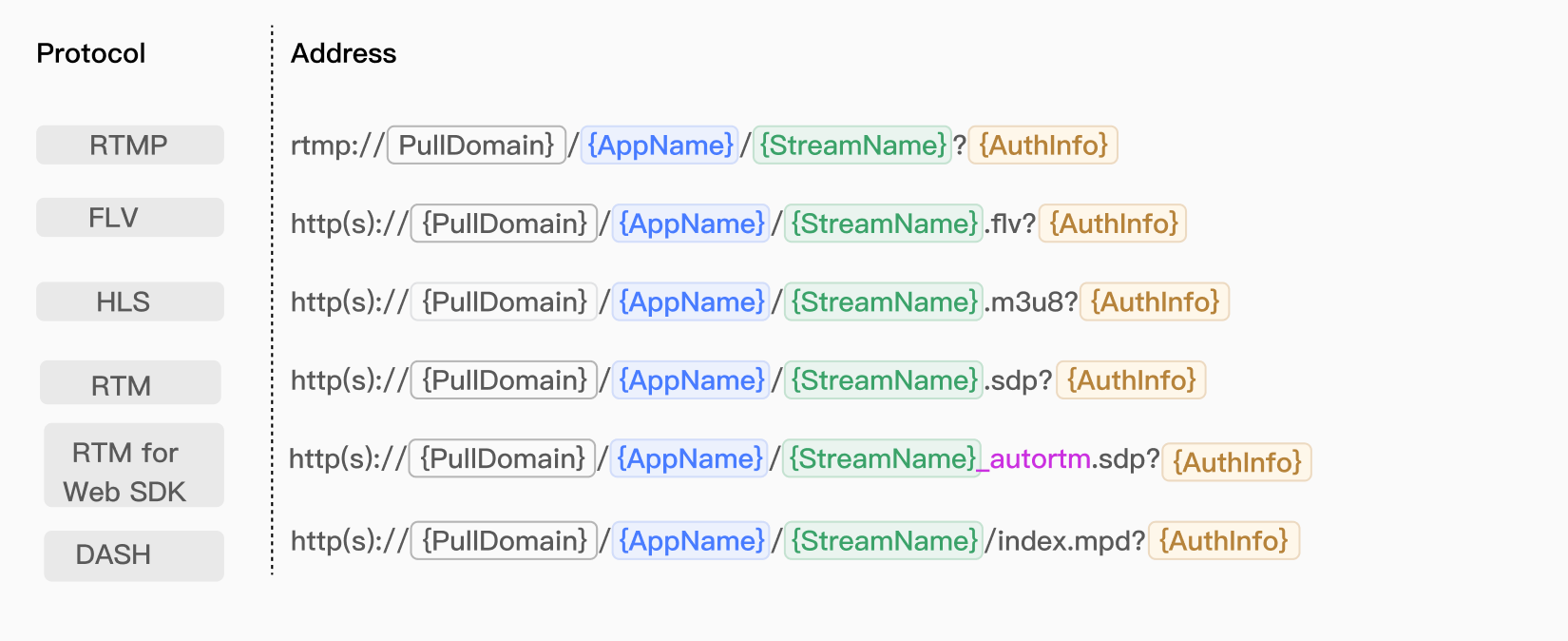Viewport: 1568px width, 641px height.
Task: Select AuthInfo tag in the RTM .sdp row
Action: (x=1131, y=379)
